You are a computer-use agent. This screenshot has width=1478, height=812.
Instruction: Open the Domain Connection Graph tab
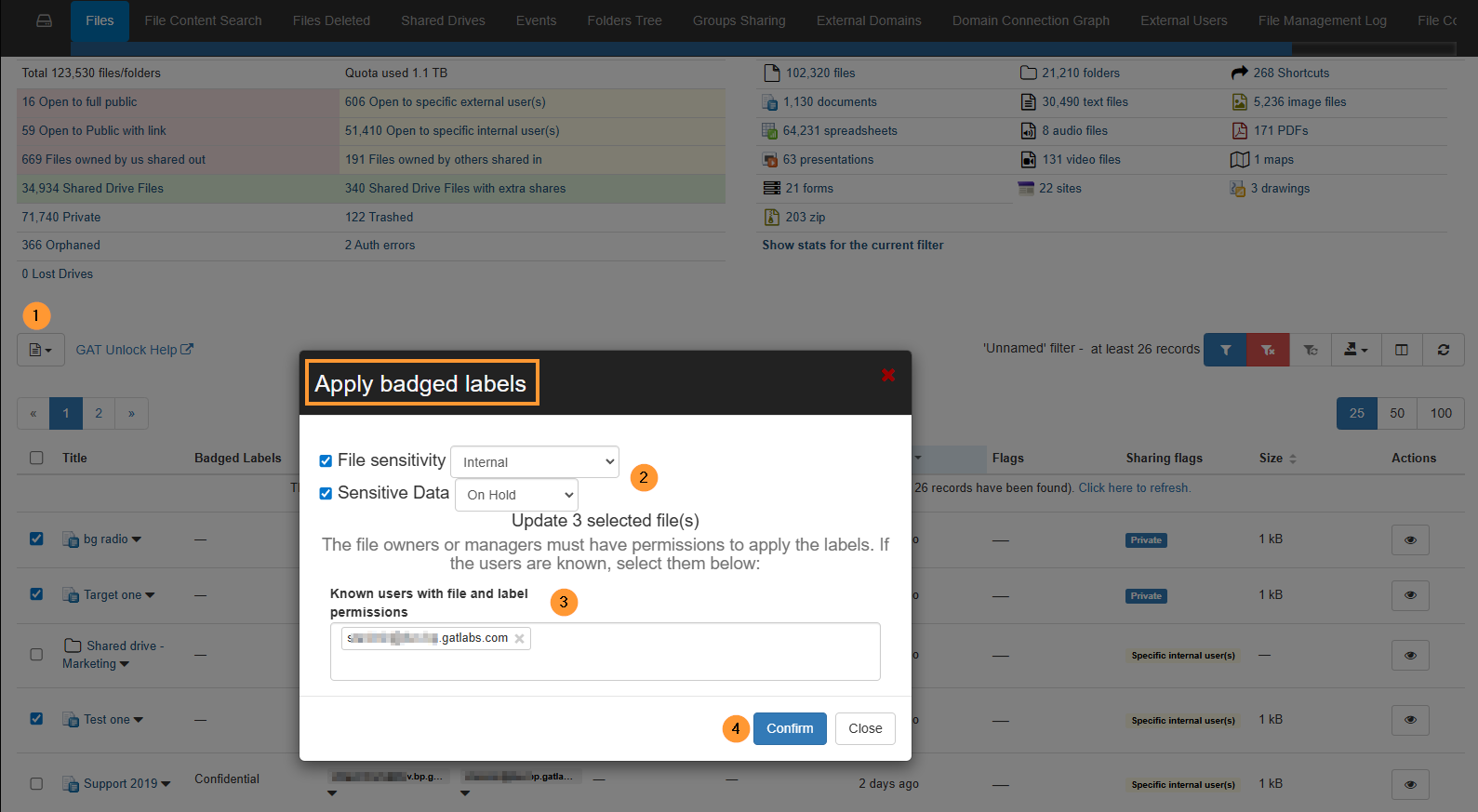[x=1031, y=20]
